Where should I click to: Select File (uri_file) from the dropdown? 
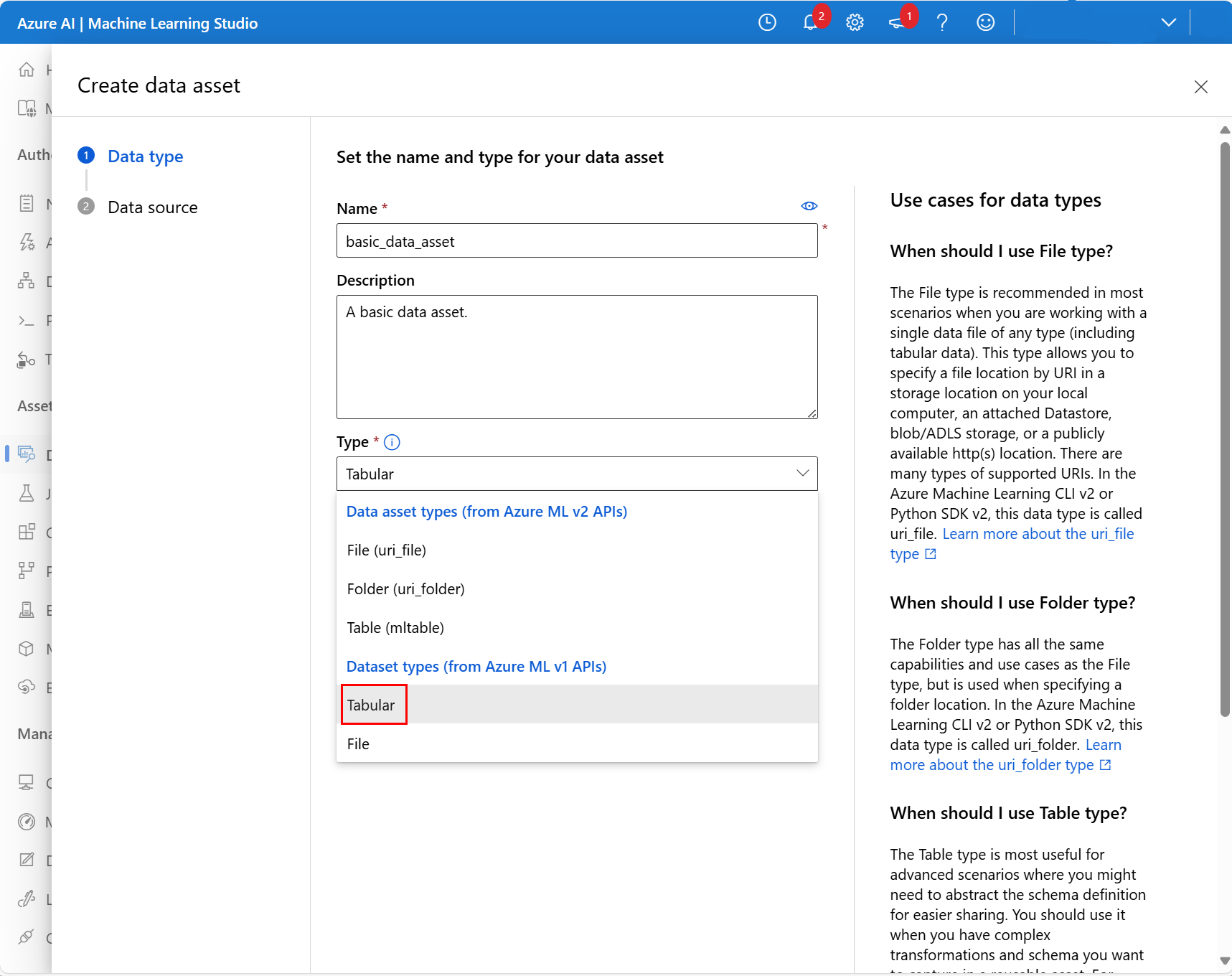(386, 550)
